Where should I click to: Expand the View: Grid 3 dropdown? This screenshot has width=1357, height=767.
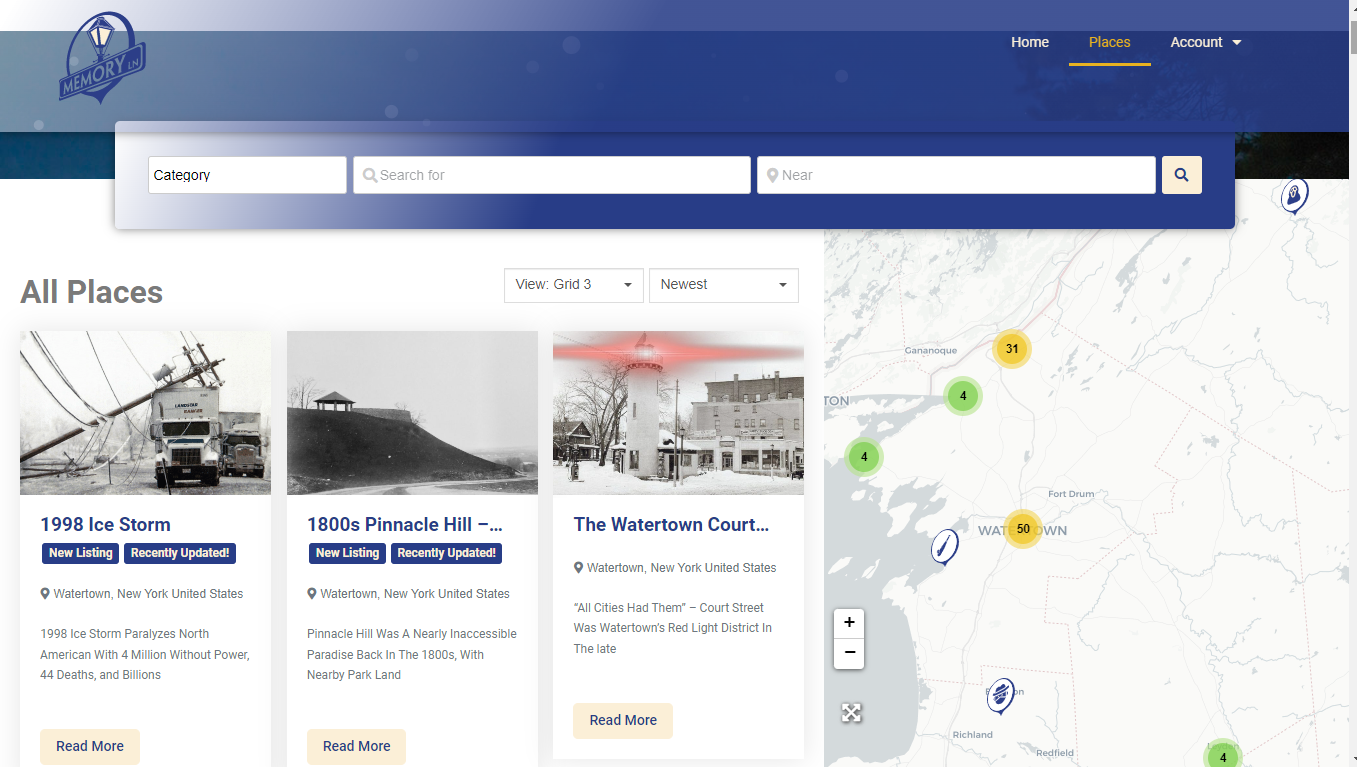coord(573,285)
